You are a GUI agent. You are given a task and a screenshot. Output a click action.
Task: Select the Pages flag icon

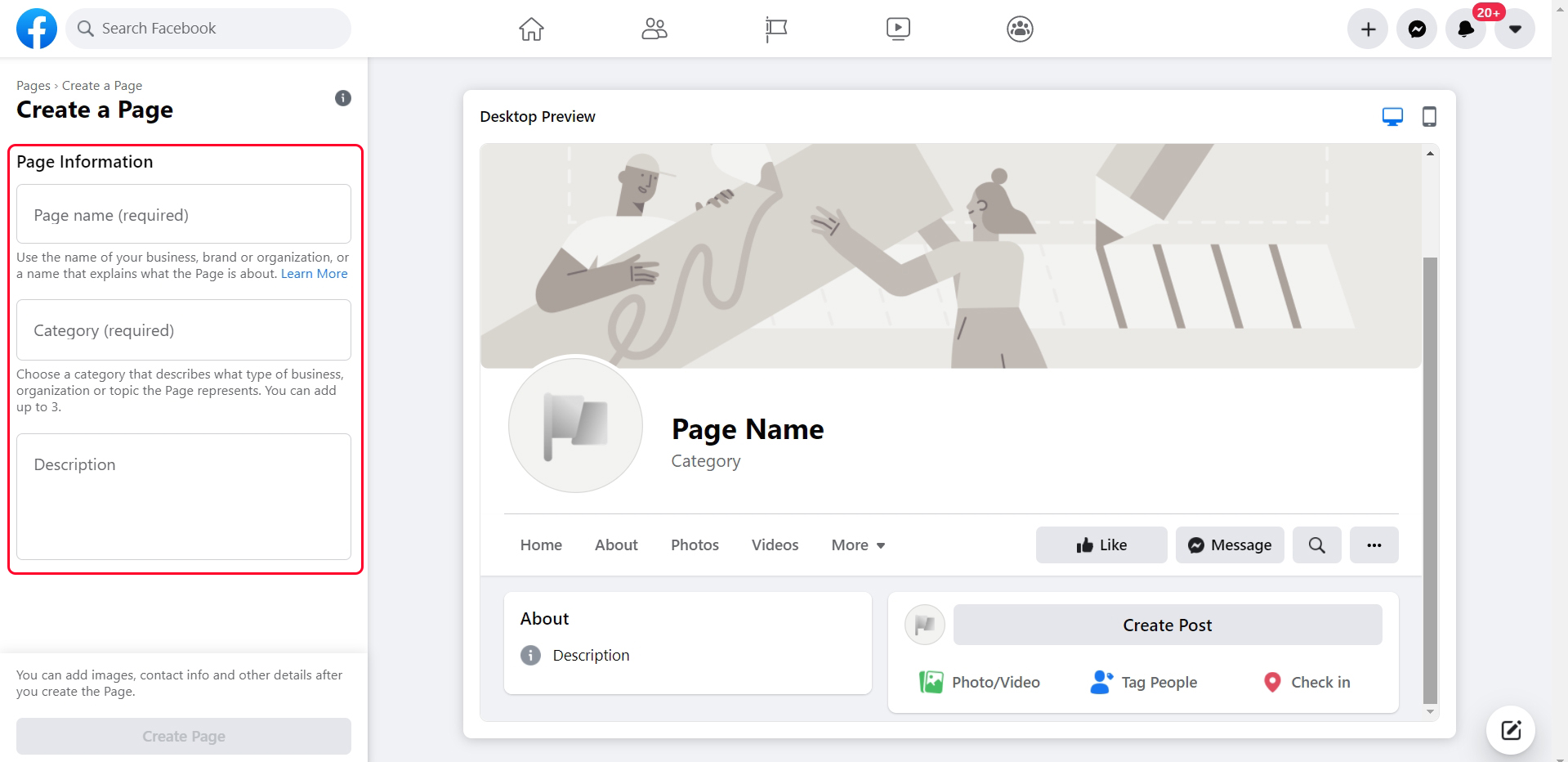[775, 28]
